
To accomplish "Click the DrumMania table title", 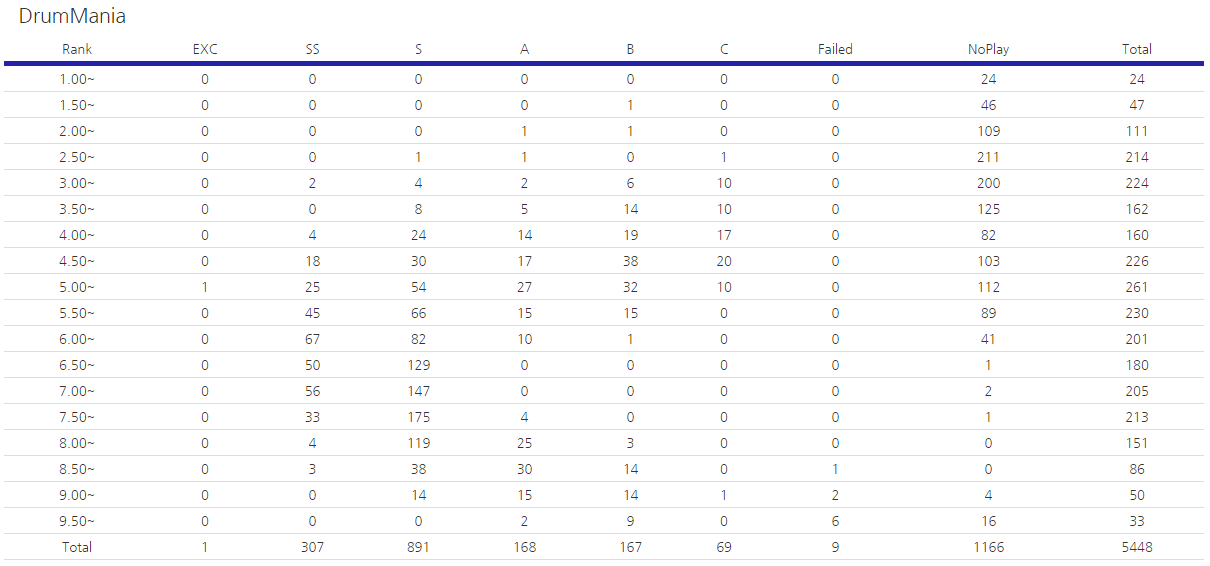I will 72,17.
